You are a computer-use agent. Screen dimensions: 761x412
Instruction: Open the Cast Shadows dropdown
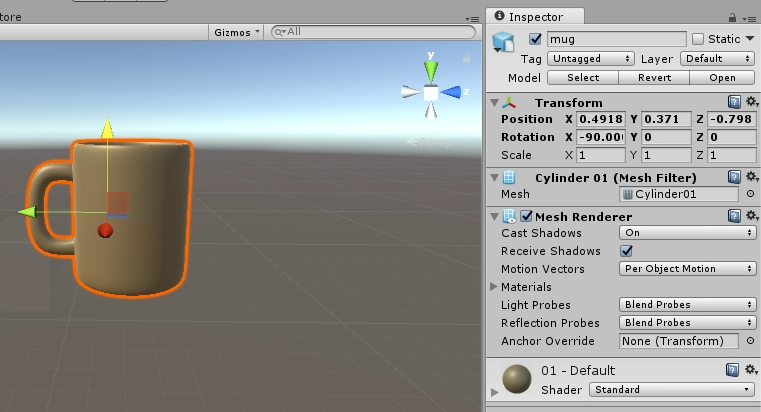point(687,233)
